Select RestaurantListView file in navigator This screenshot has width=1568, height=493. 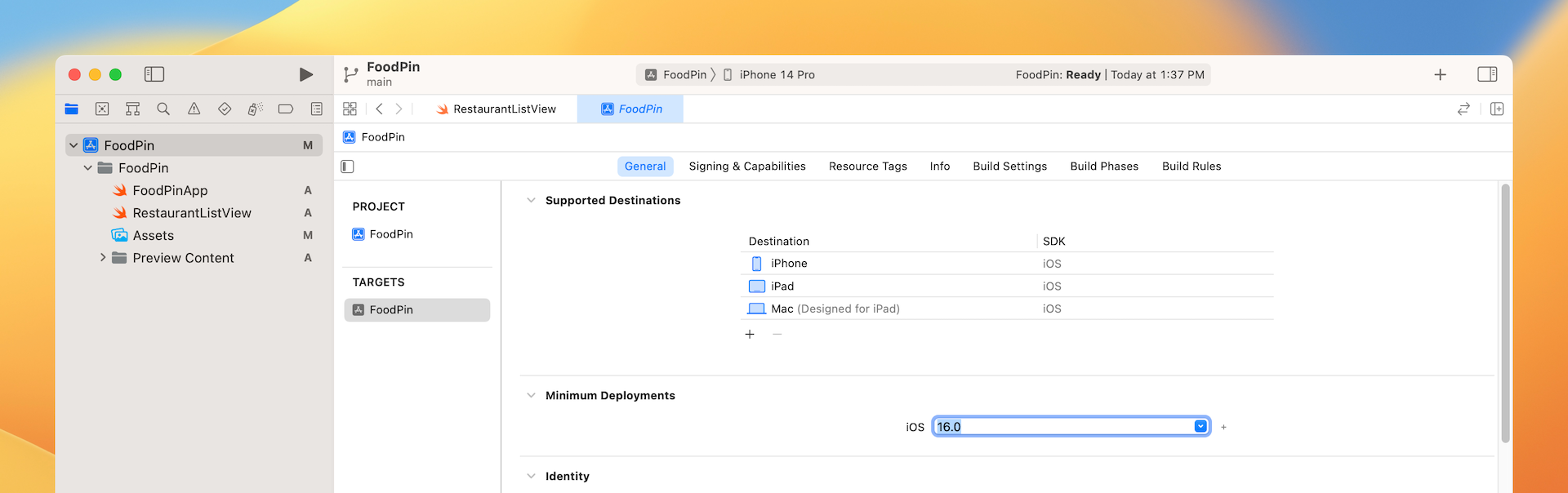(192, 213)
